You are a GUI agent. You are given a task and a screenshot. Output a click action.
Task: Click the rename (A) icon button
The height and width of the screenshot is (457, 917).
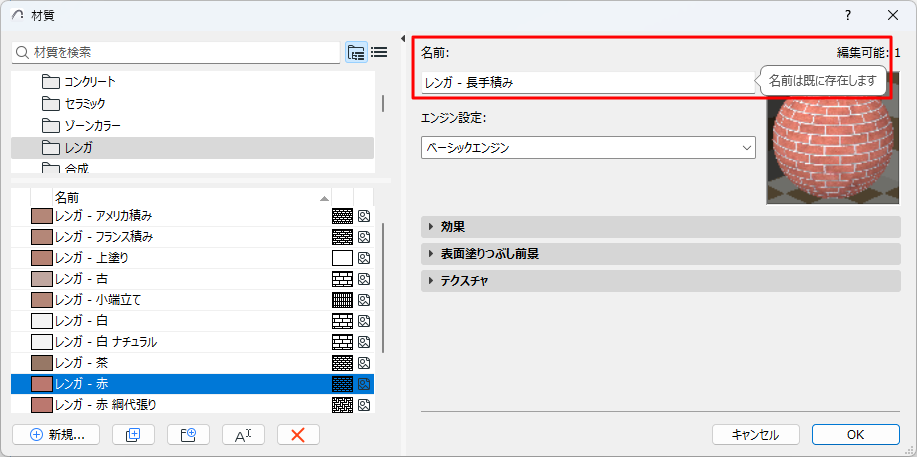coord(242,435)
